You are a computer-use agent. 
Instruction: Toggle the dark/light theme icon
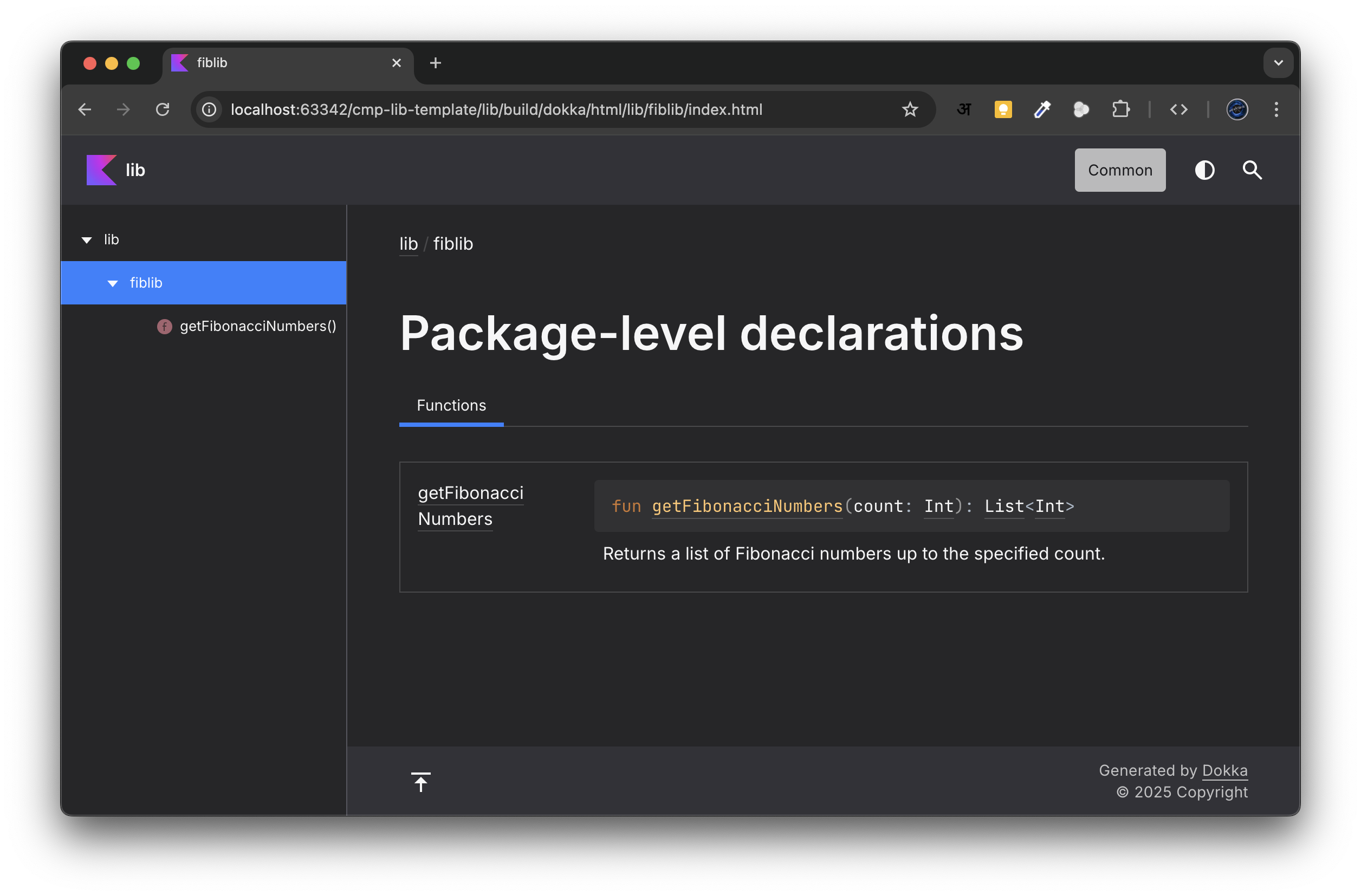coord(1204,170)
